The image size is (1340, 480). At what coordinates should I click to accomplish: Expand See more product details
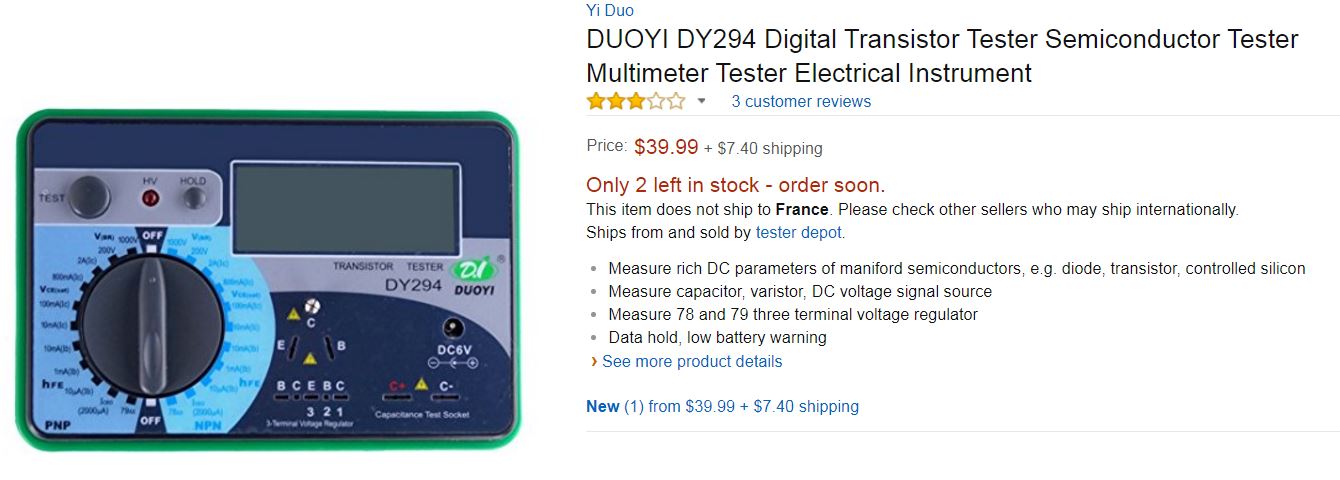pos(692,361)
